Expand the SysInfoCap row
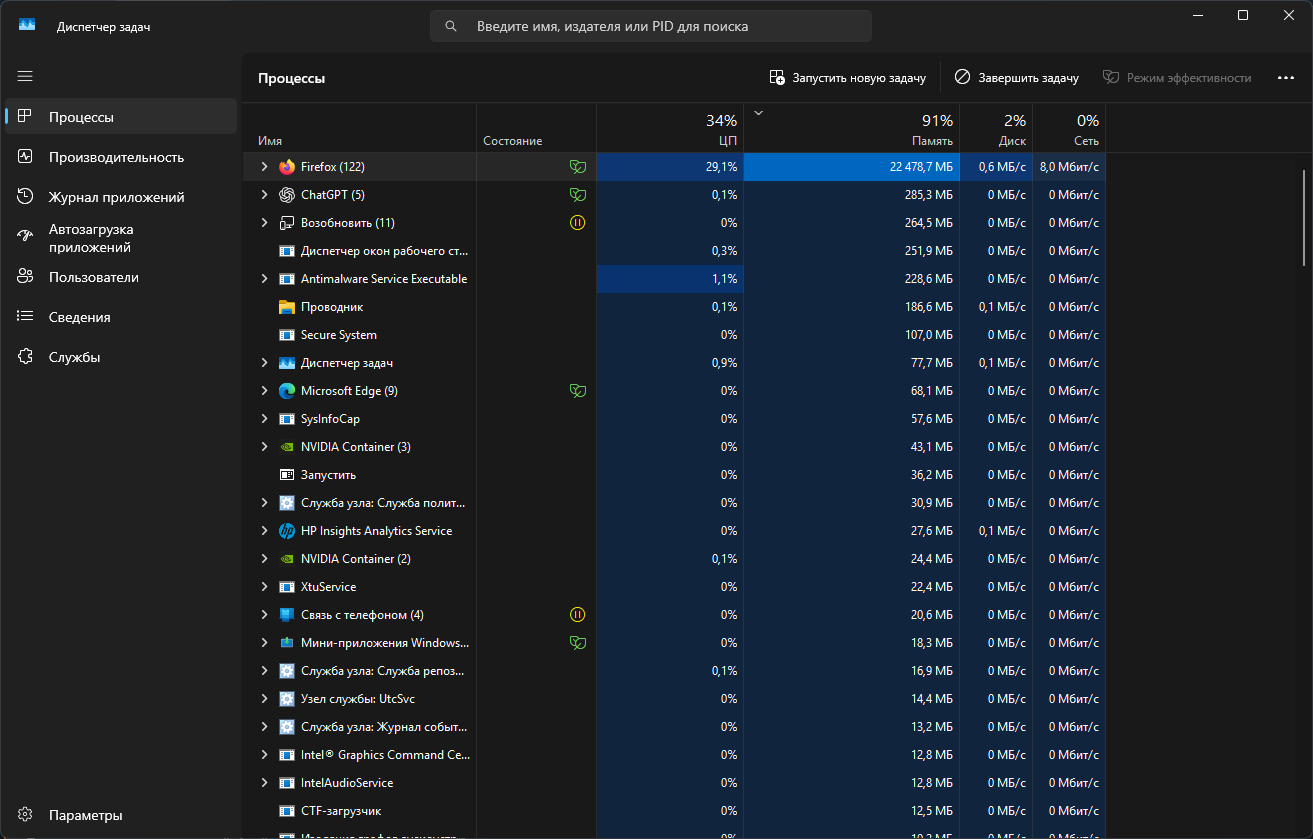Screen dimensions: 1313x839 tap(264, 419)
